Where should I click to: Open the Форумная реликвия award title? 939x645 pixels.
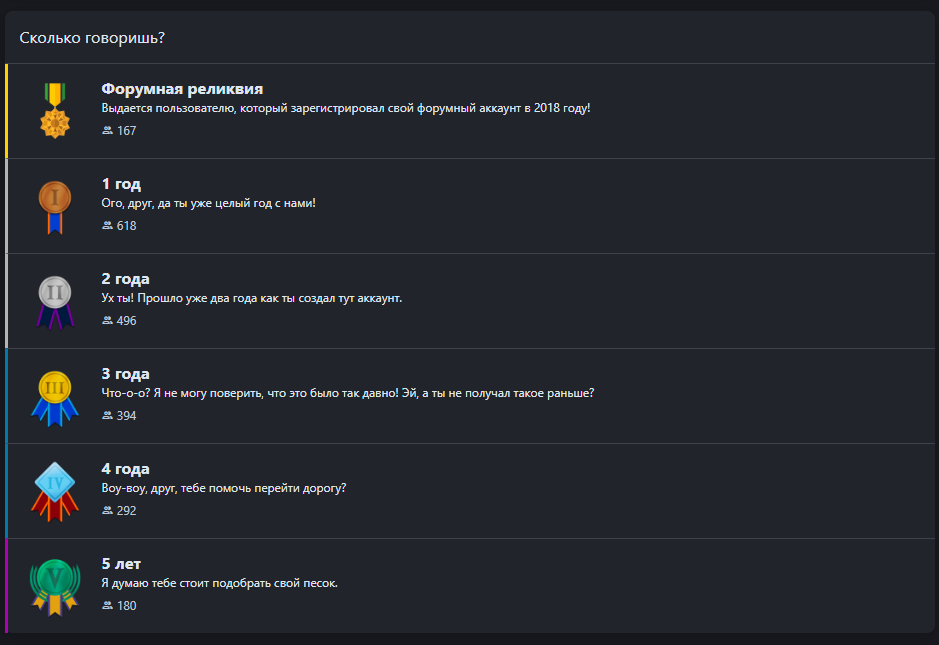[x=182, y=89]
